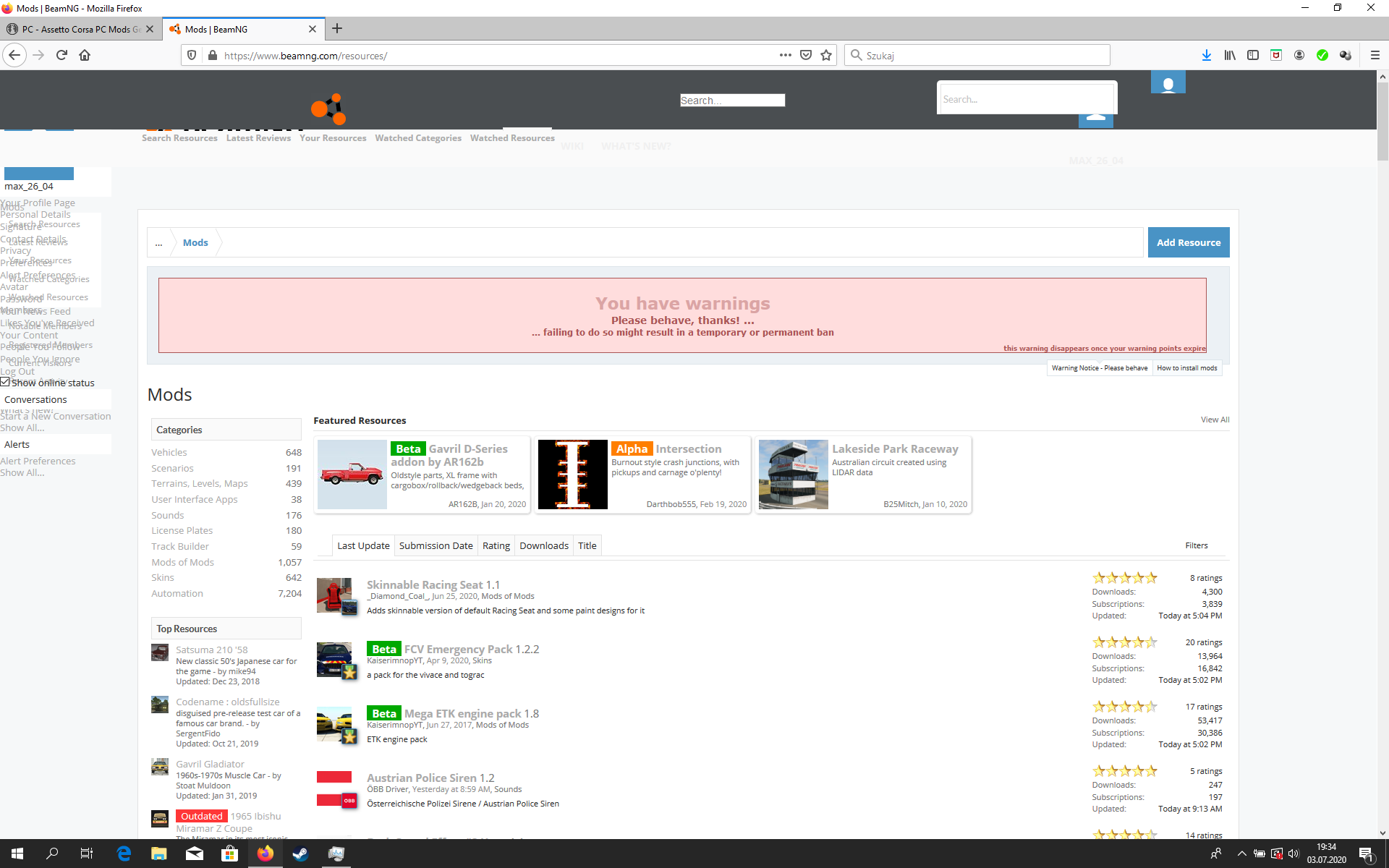Open FCV Emergency Pack 1.2.2 resource
The width and height of the screenshot is (1389, 868).
point(472,649)
